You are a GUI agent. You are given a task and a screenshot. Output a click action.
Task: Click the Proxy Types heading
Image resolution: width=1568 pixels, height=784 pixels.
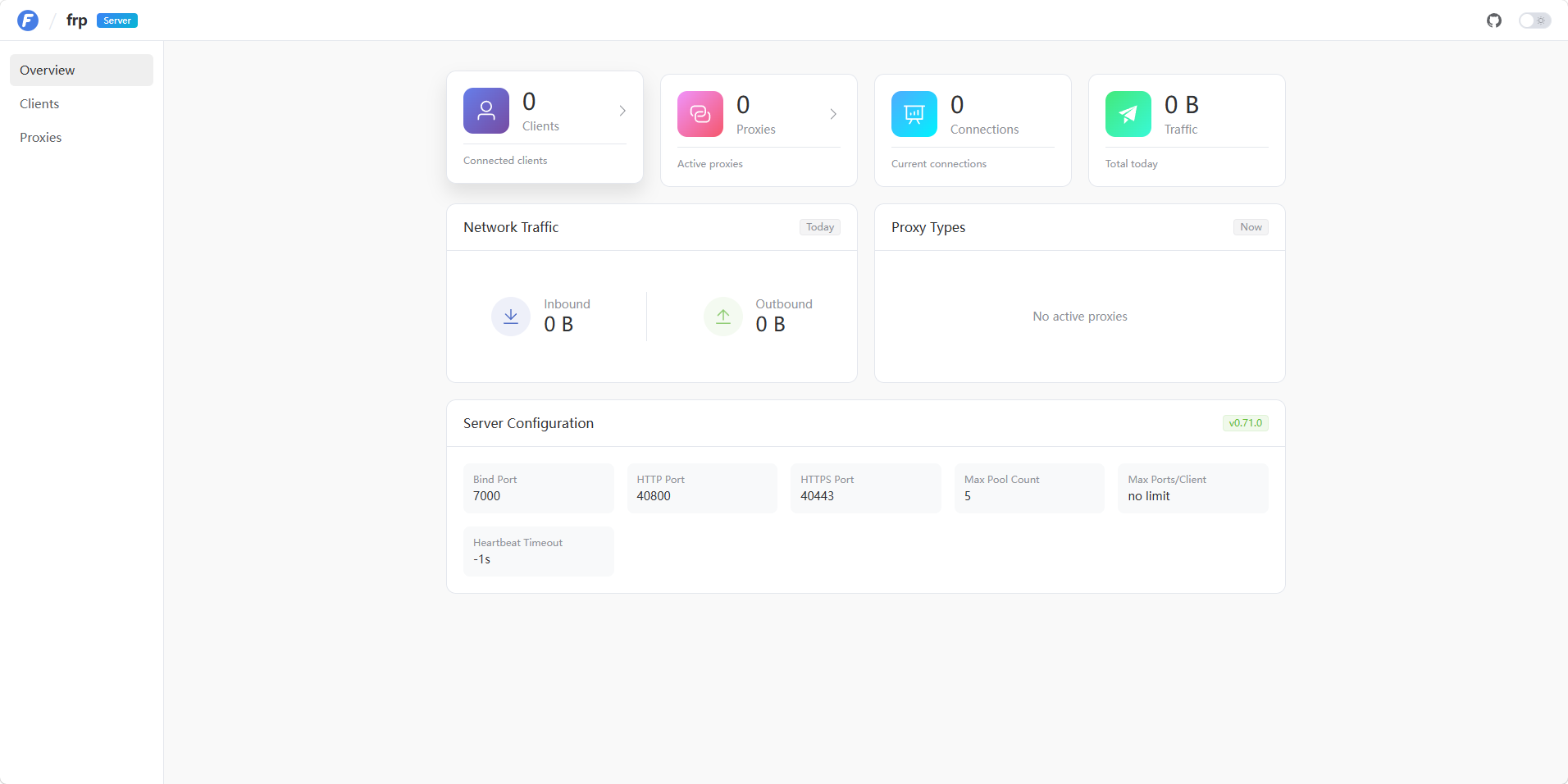pos(928,227)
